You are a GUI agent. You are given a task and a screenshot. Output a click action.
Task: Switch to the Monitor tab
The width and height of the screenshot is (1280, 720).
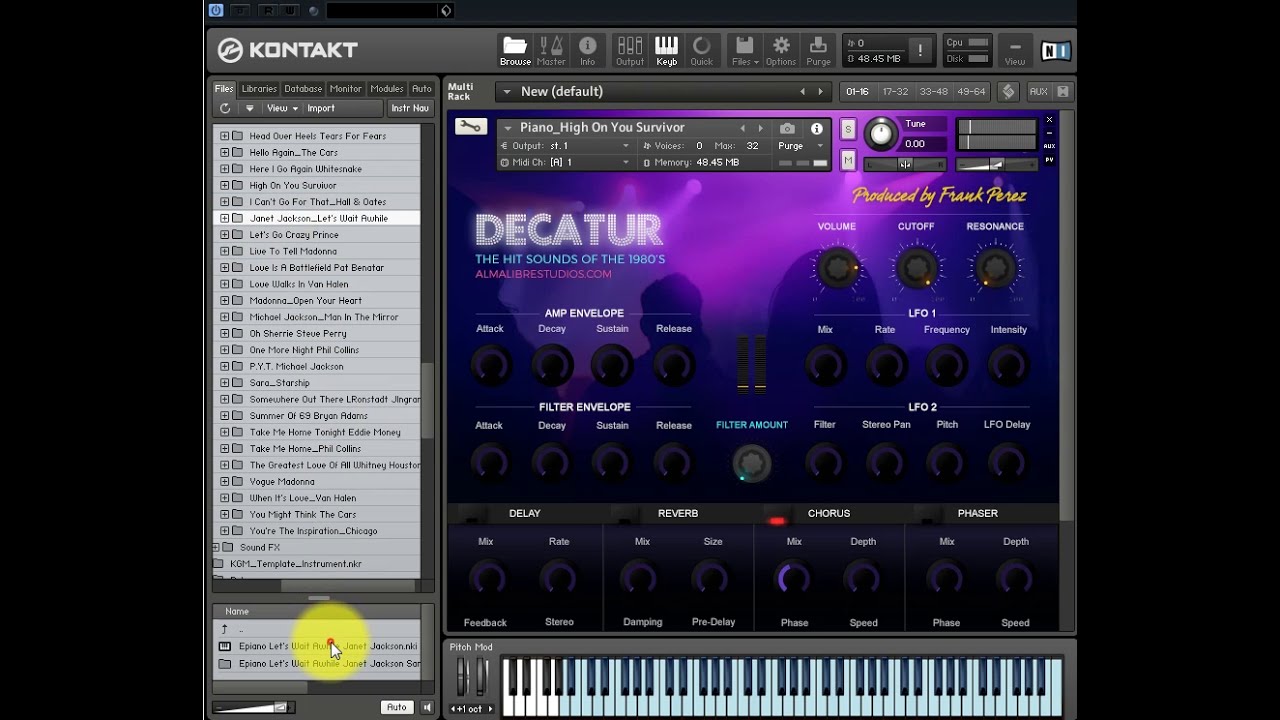pos(346,88)
